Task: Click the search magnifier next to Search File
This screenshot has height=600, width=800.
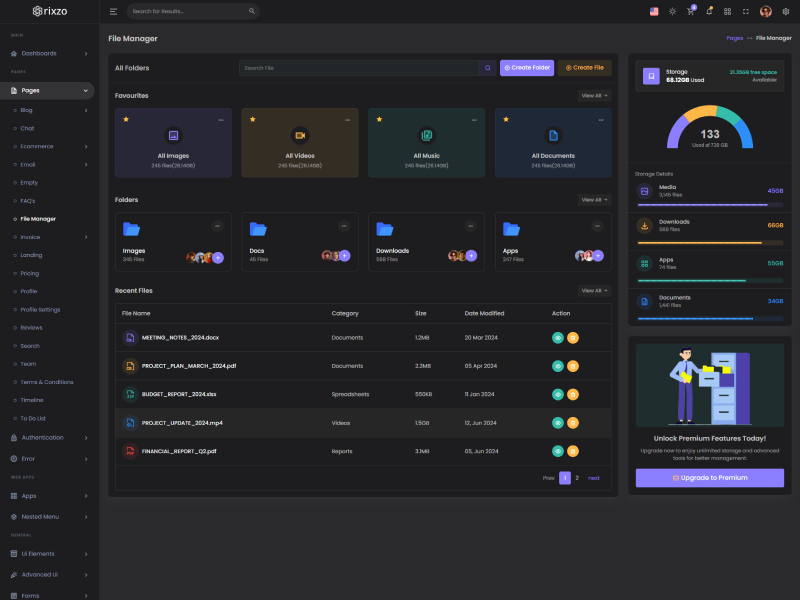Action: pyautogui.click(x=487, y=68)
